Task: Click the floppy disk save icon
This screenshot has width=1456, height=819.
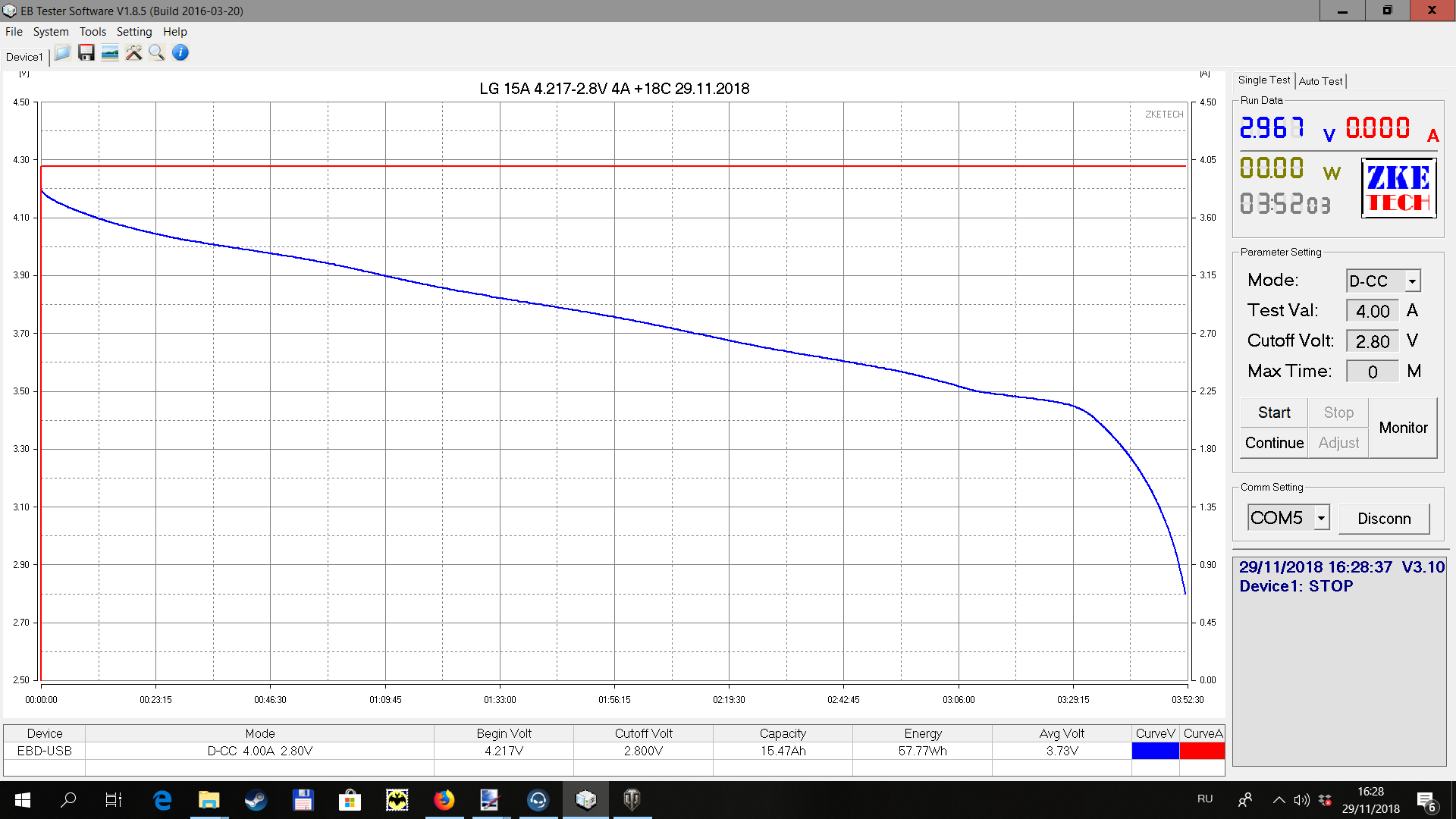Action: (86, 53)
